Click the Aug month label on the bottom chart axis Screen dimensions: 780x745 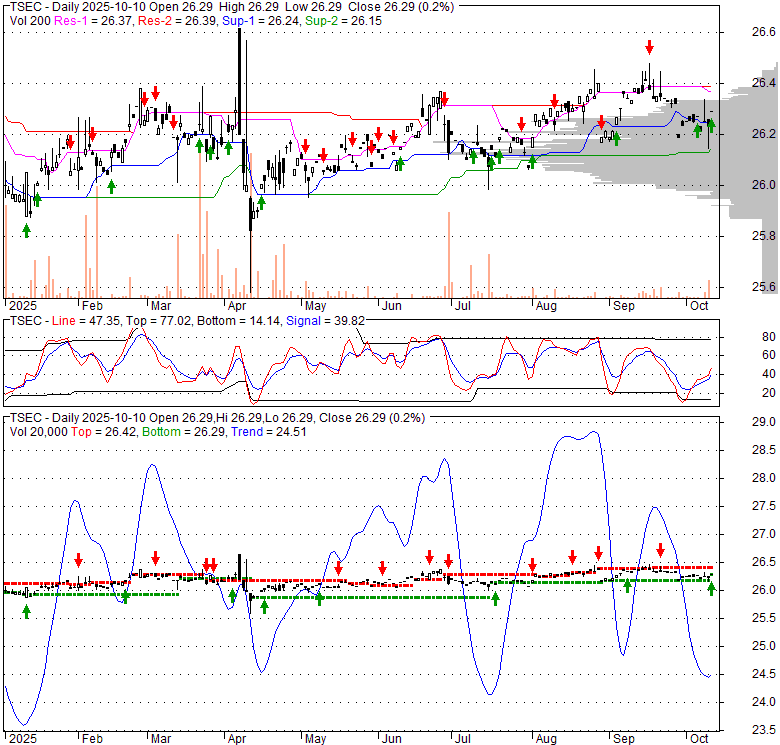point(544,734)
